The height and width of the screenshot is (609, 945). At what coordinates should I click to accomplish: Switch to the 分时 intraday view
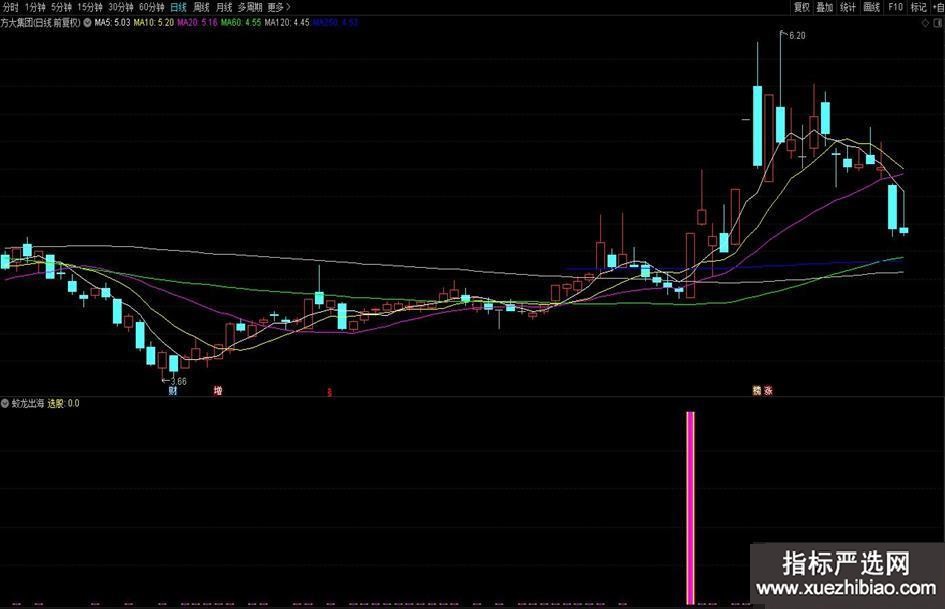[x=10, y=7]
